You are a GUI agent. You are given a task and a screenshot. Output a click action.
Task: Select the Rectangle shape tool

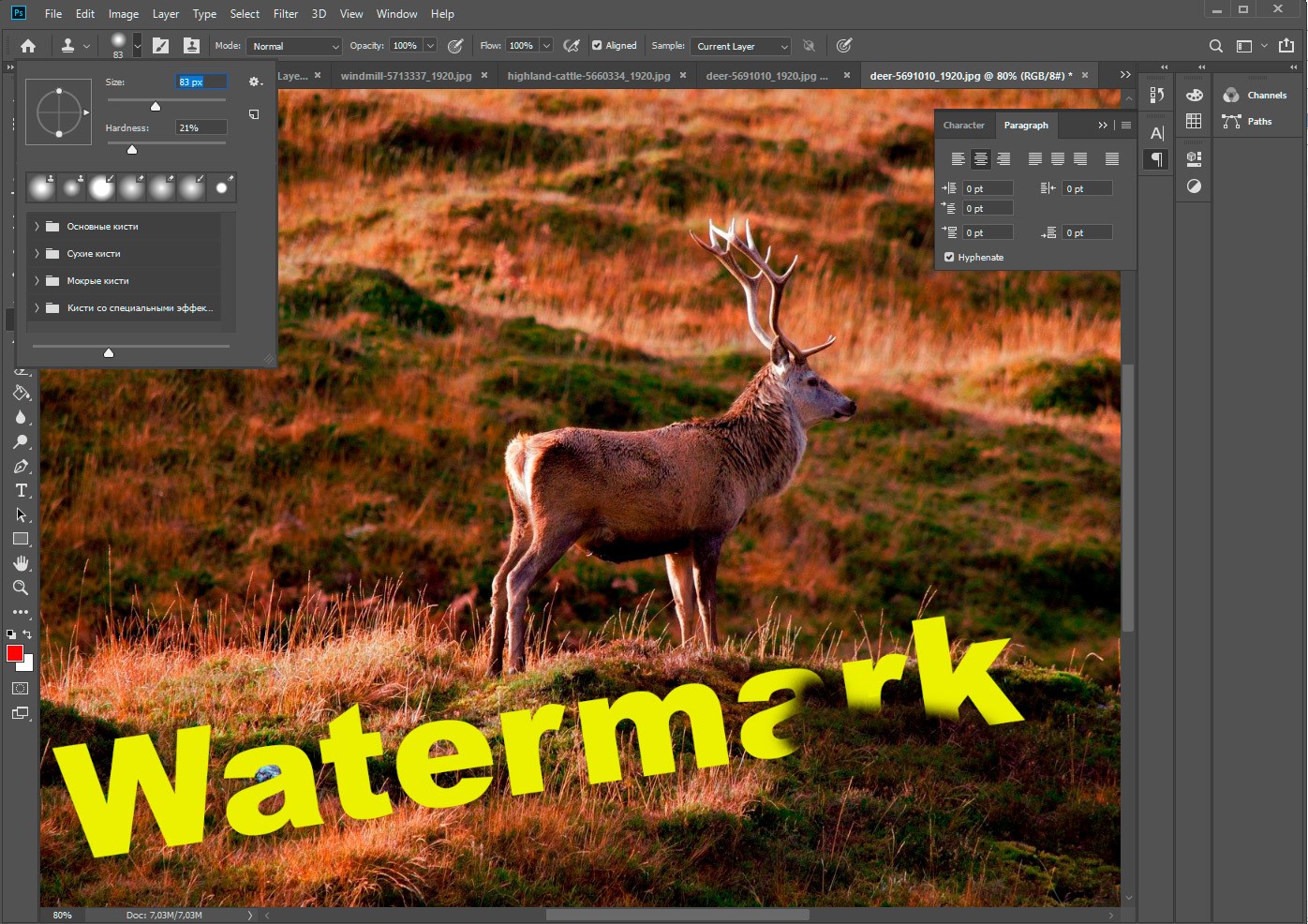tap(21, 540)
